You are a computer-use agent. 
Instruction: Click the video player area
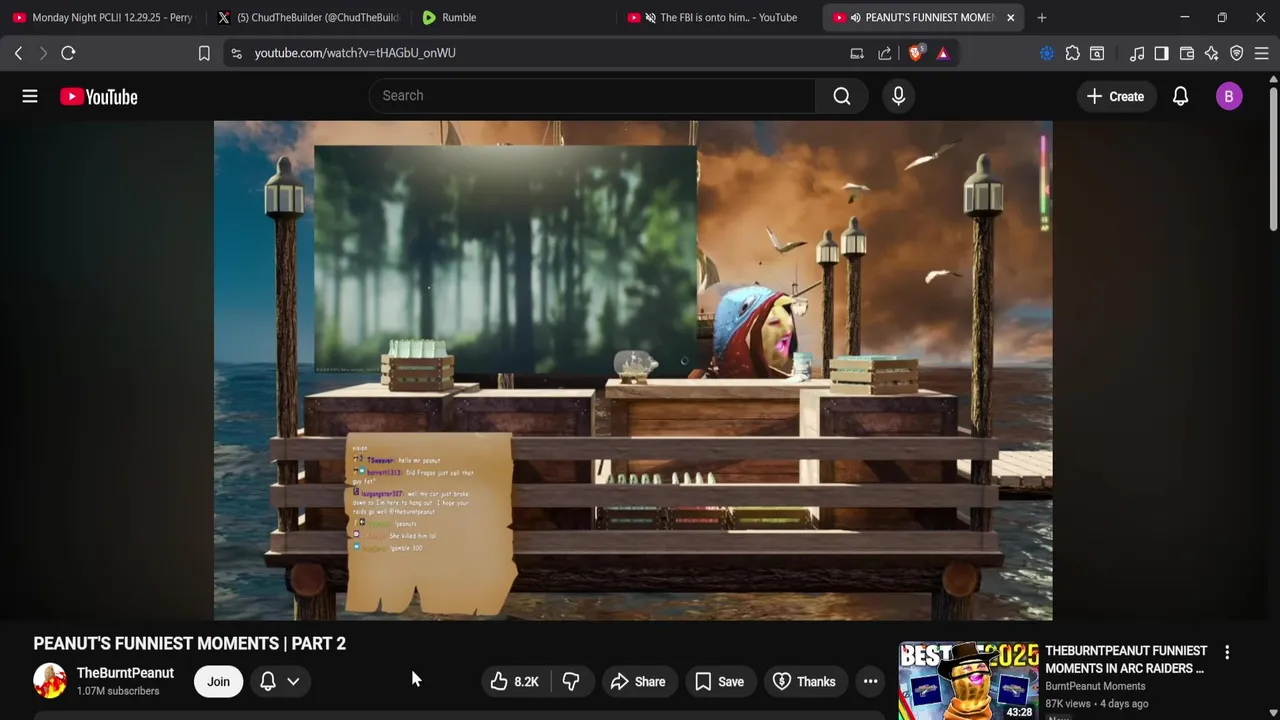[x=633, y=370]
